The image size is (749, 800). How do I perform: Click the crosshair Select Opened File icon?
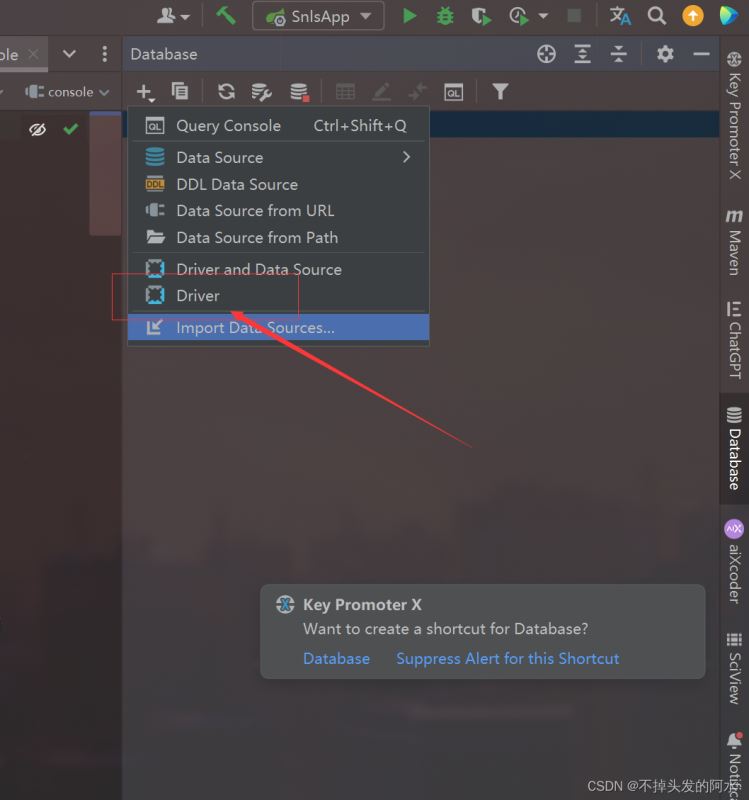546,54
